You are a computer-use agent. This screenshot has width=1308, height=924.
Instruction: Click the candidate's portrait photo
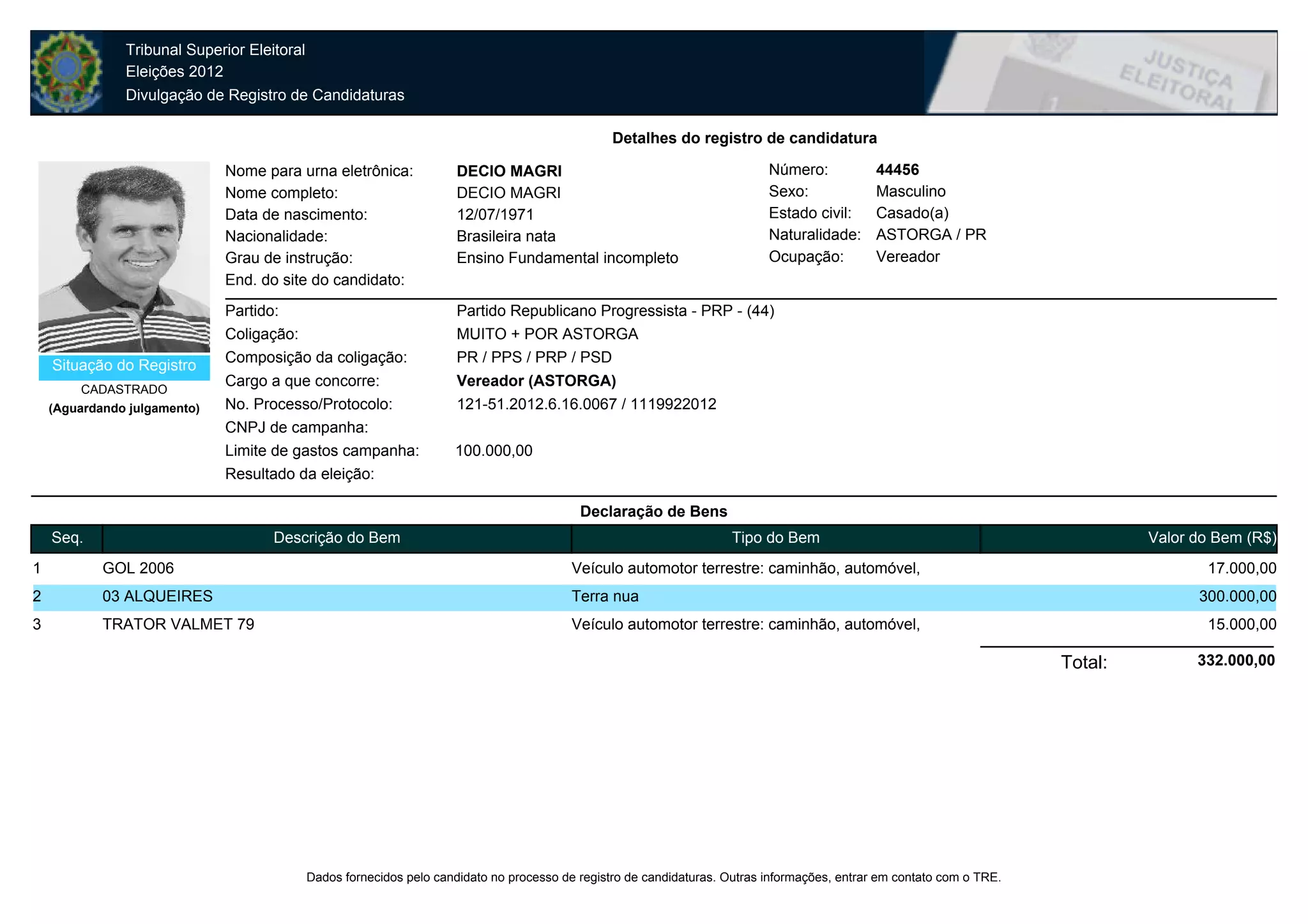click(124, 257)
